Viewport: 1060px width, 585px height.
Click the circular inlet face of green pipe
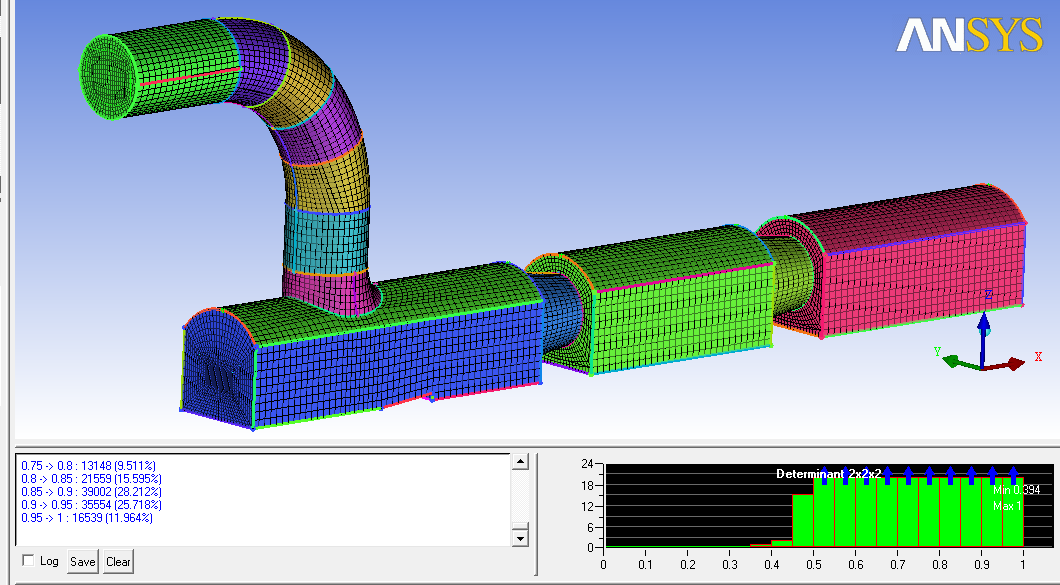(111, 75)
